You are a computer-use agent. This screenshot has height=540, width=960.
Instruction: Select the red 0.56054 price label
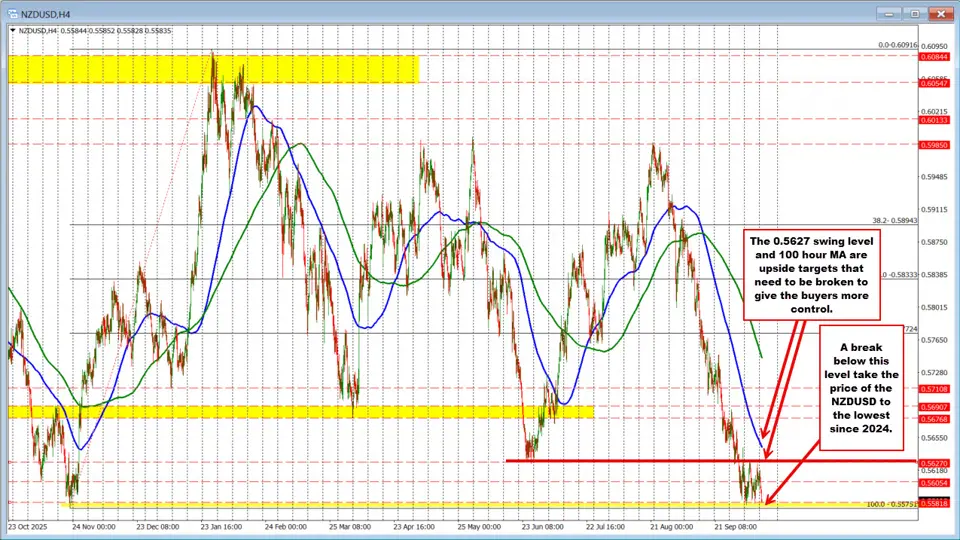[934, 484]
